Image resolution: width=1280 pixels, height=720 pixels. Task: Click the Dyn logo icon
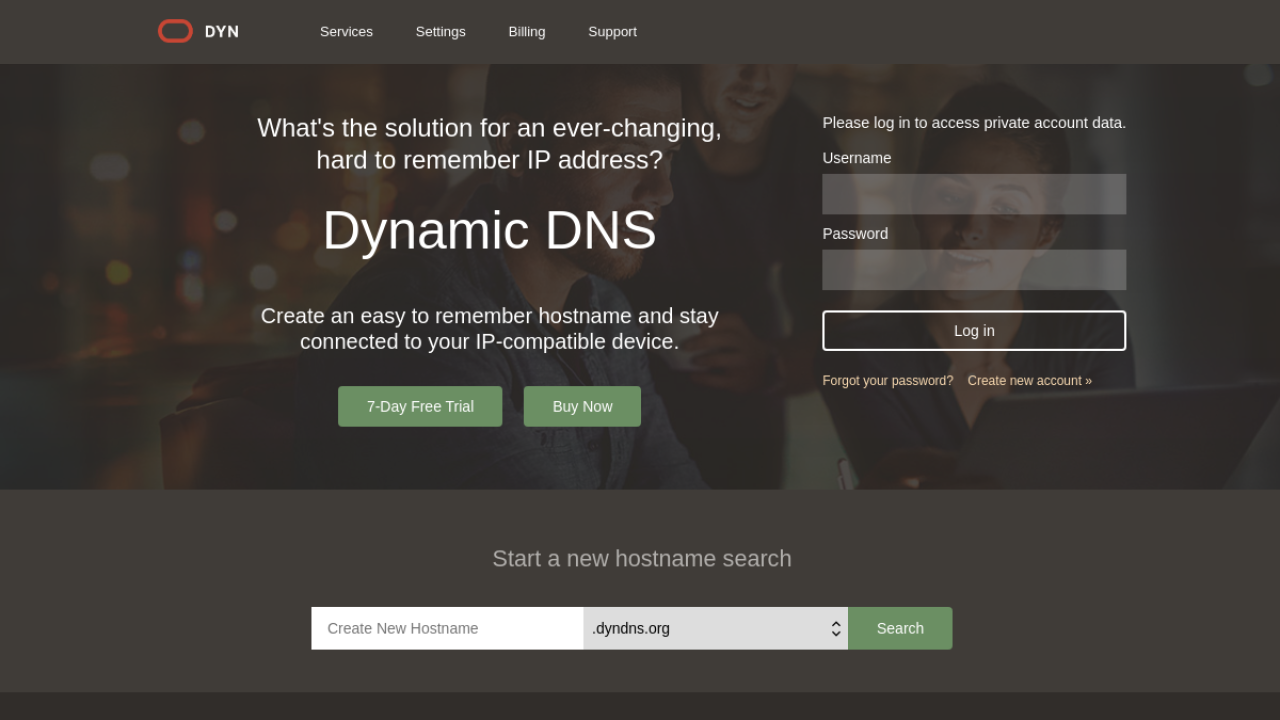click(175, 31)
